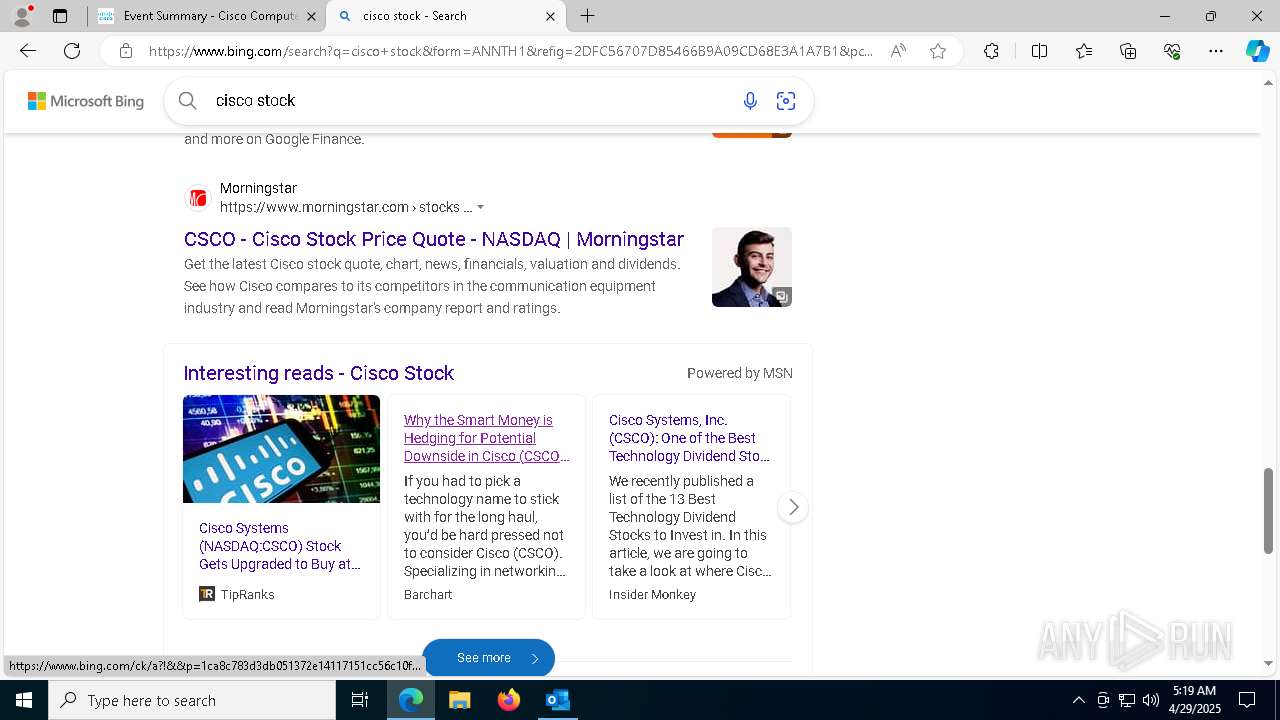1280x720 pixels.
Task: Open the Extensions icon
Action: (991, 51)
